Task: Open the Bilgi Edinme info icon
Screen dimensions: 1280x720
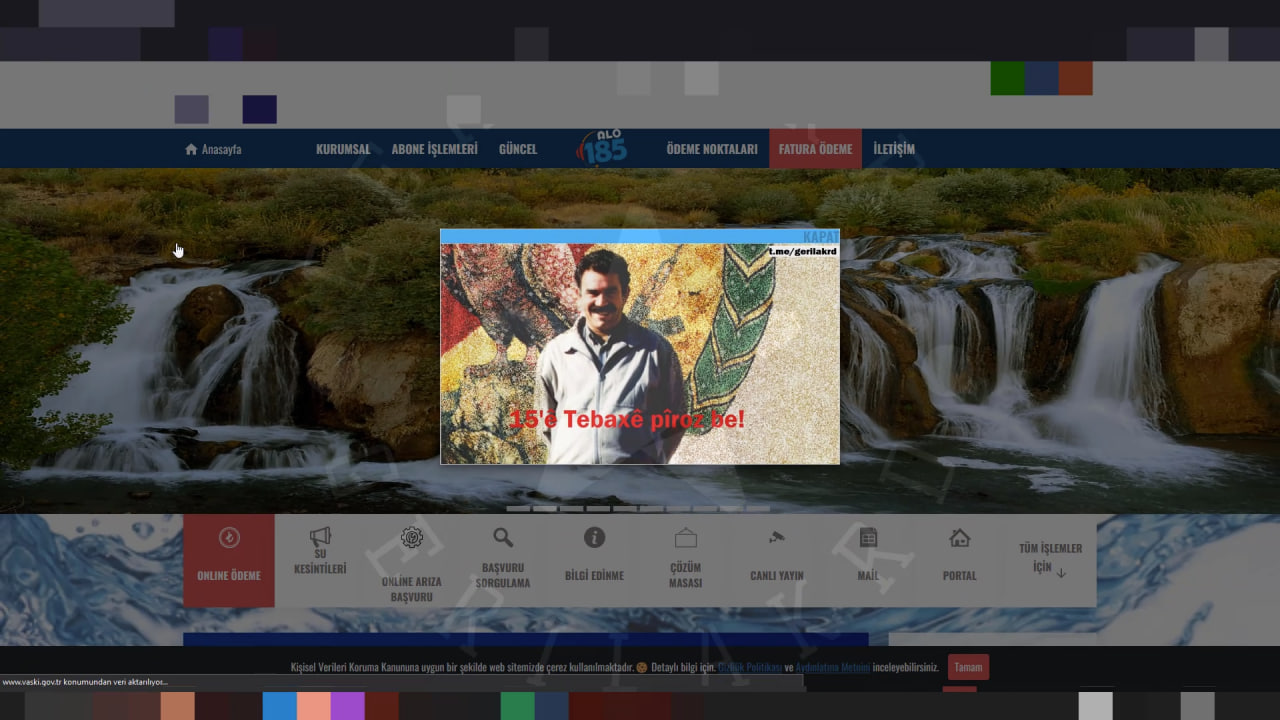Action: [594, 538]
